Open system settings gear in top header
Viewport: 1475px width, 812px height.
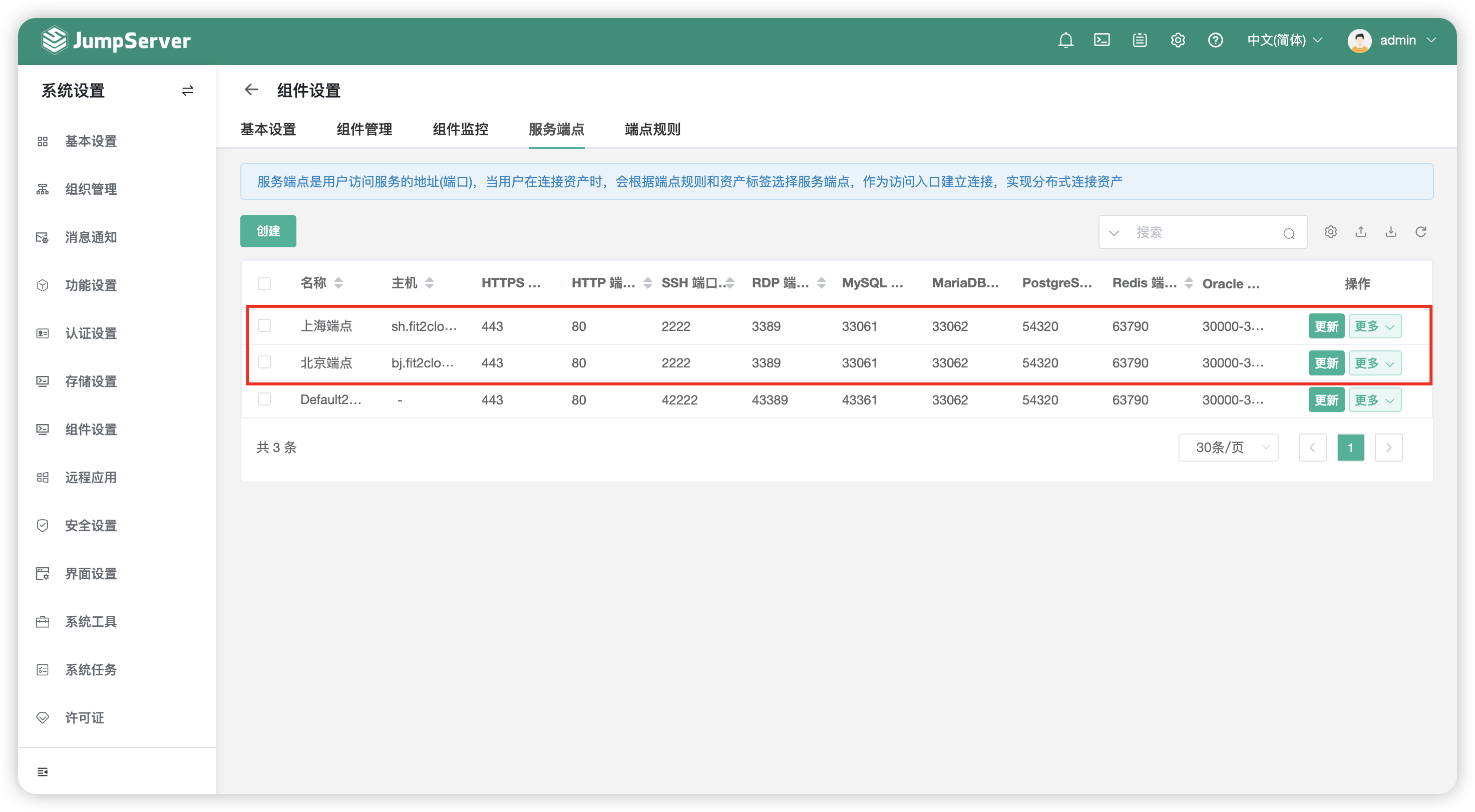tap(1177, 40)
